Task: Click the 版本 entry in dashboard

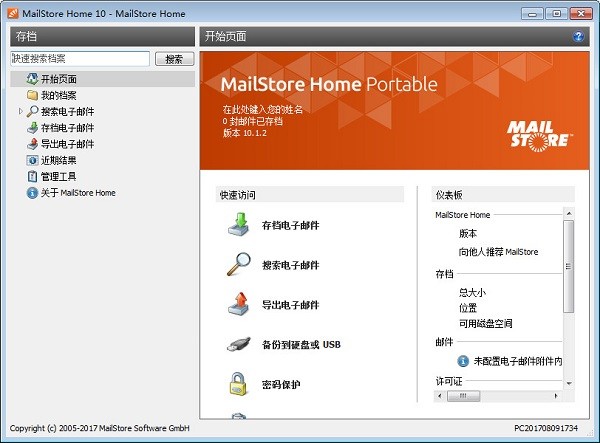Action: click(x=468, y=233)
